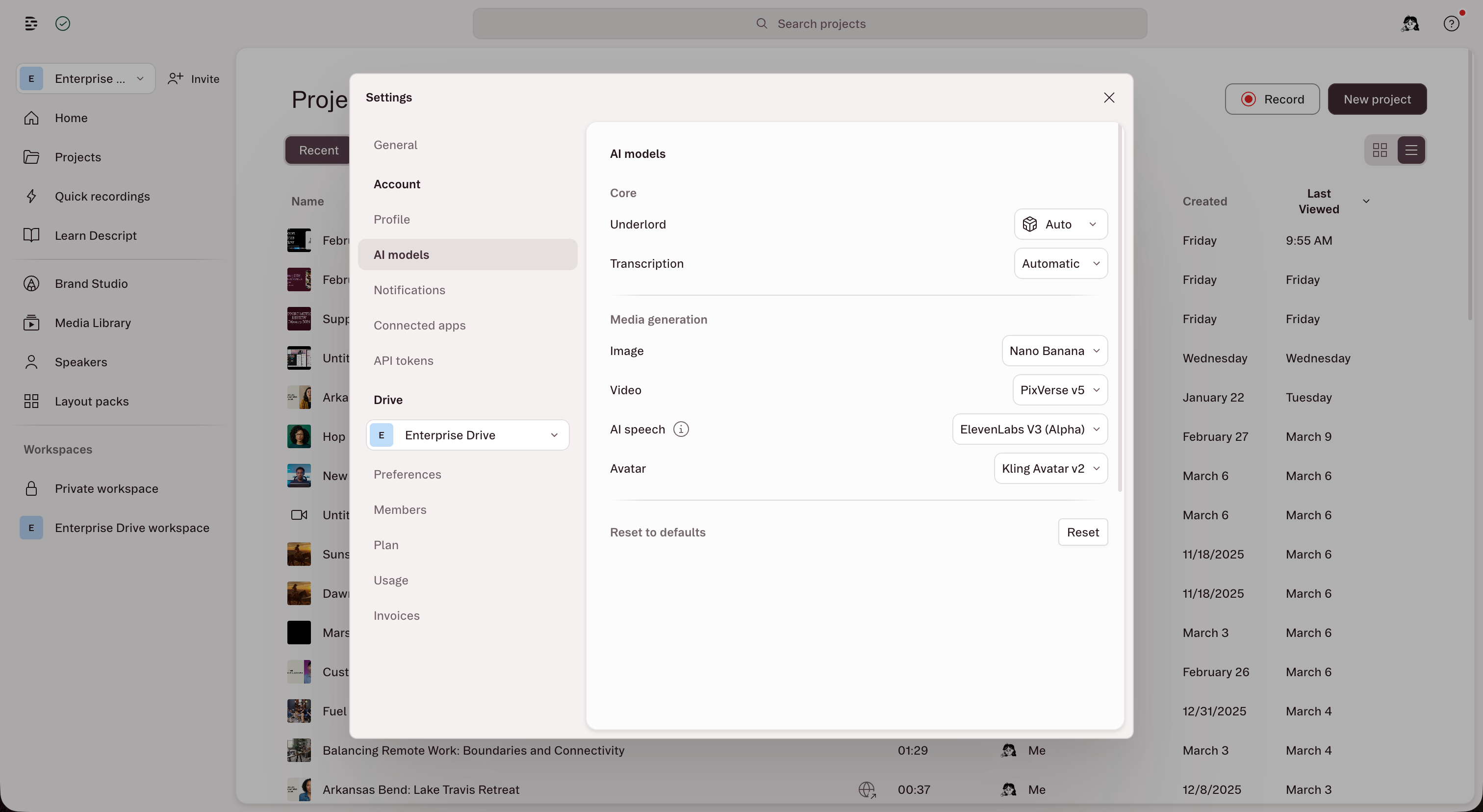Open Members settings
This screenshot has height=812, width=1483.
[x=400, y=510]
